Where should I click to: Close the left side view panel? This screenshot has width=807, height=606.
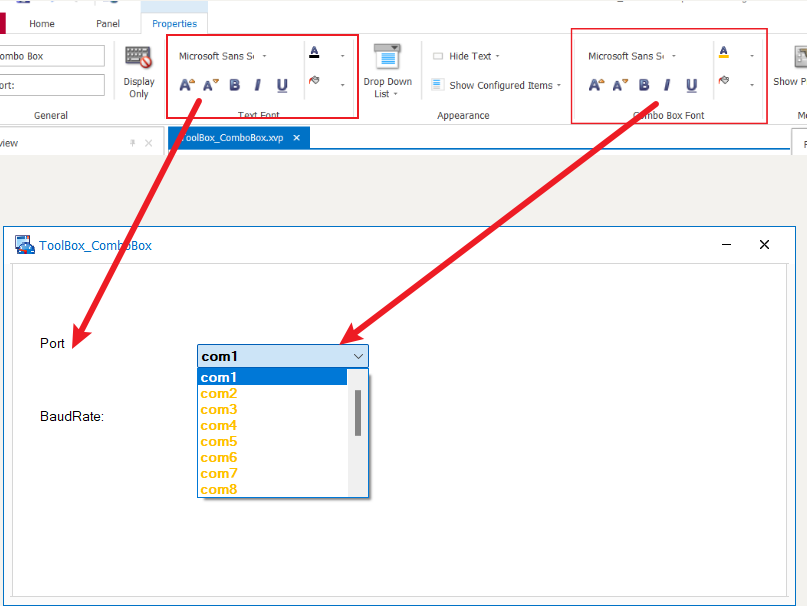point(148,143)
